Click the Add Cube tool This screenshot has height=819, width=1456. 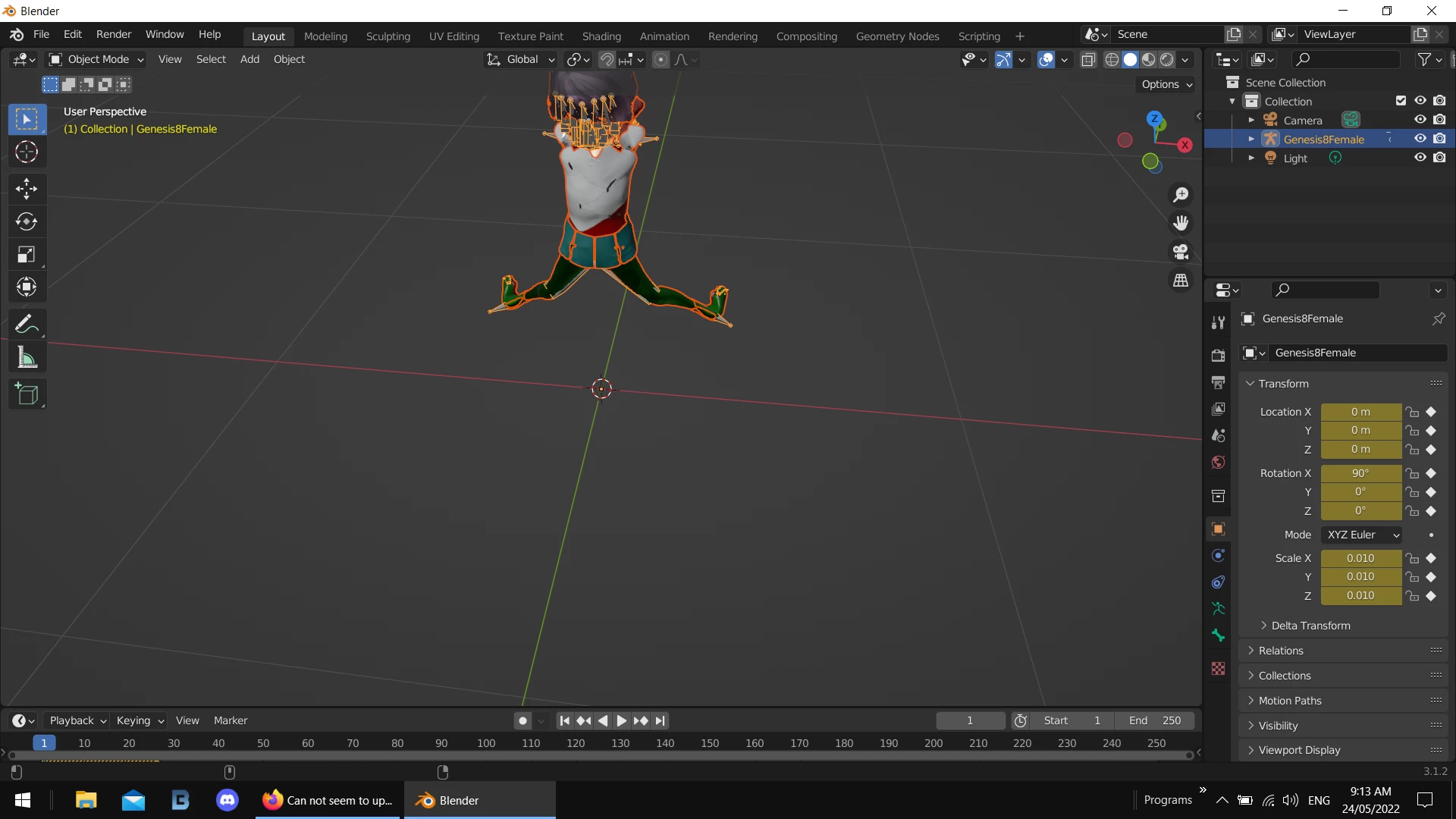tap(27, 394)
